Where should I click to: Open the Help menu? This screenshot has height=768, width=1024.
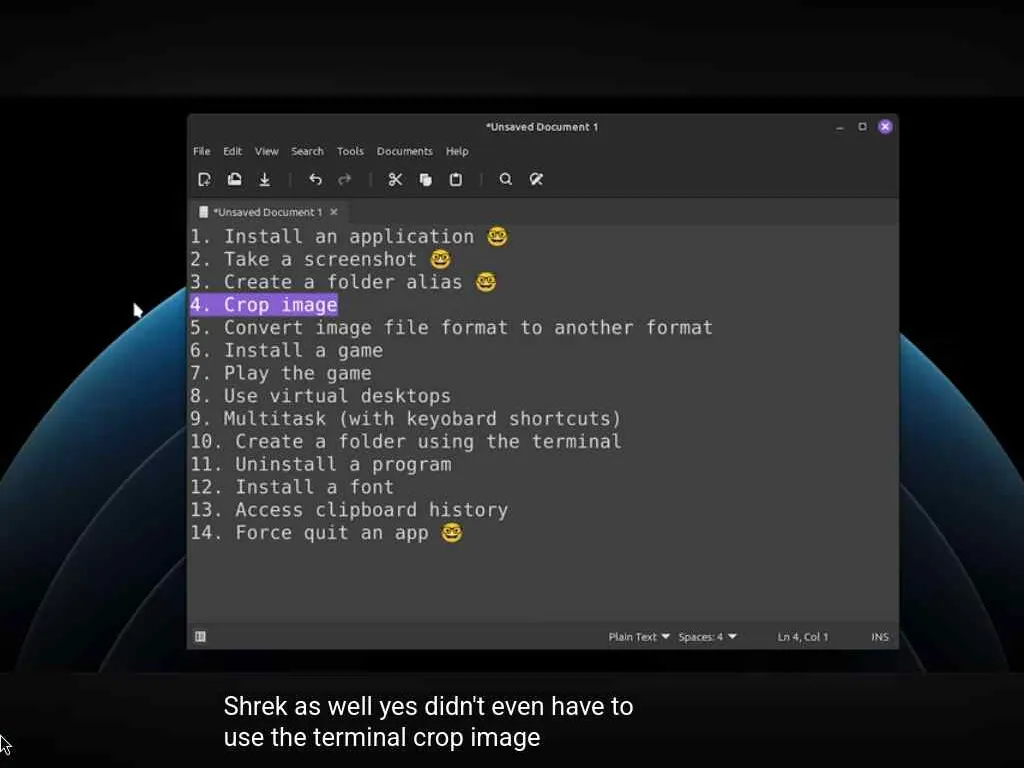[x=457, y=151]
